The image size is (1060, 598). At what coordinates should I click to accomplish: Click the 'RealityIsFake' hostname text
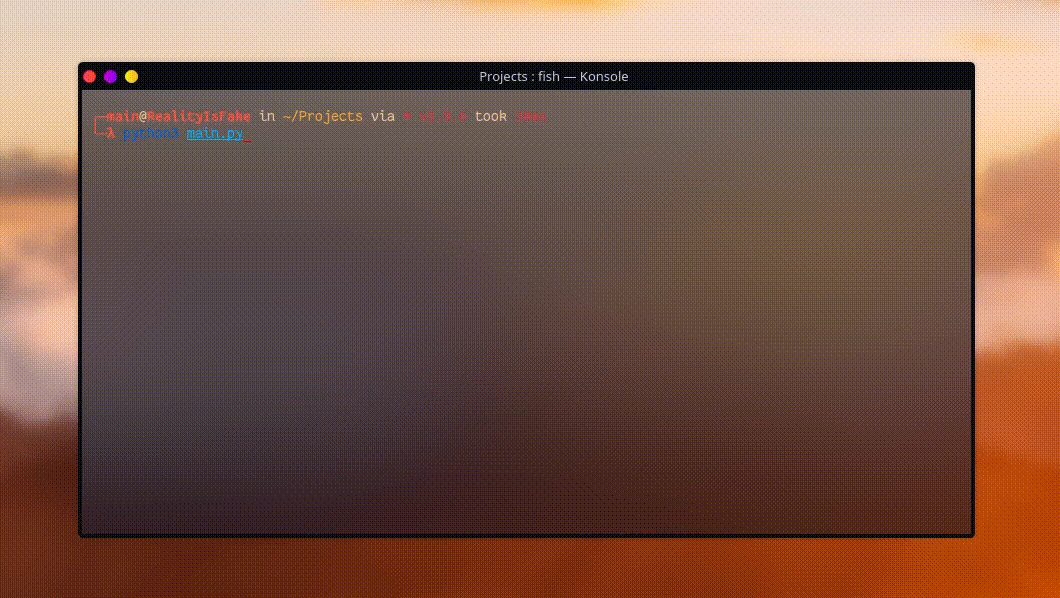click(199, 116)
